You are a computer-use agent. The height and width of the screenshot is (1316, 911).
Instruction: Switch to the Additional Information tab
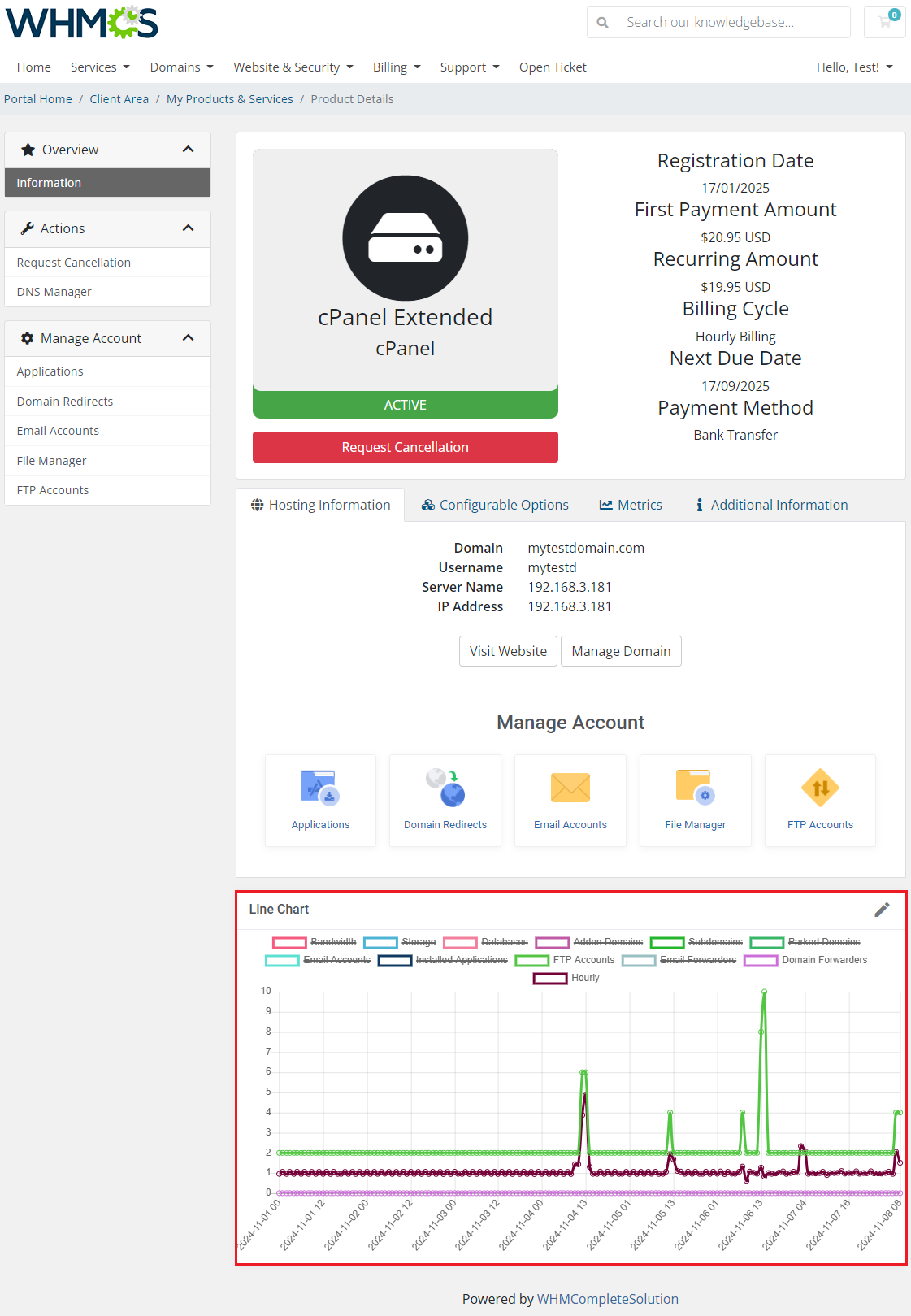(x=771, y=505)
